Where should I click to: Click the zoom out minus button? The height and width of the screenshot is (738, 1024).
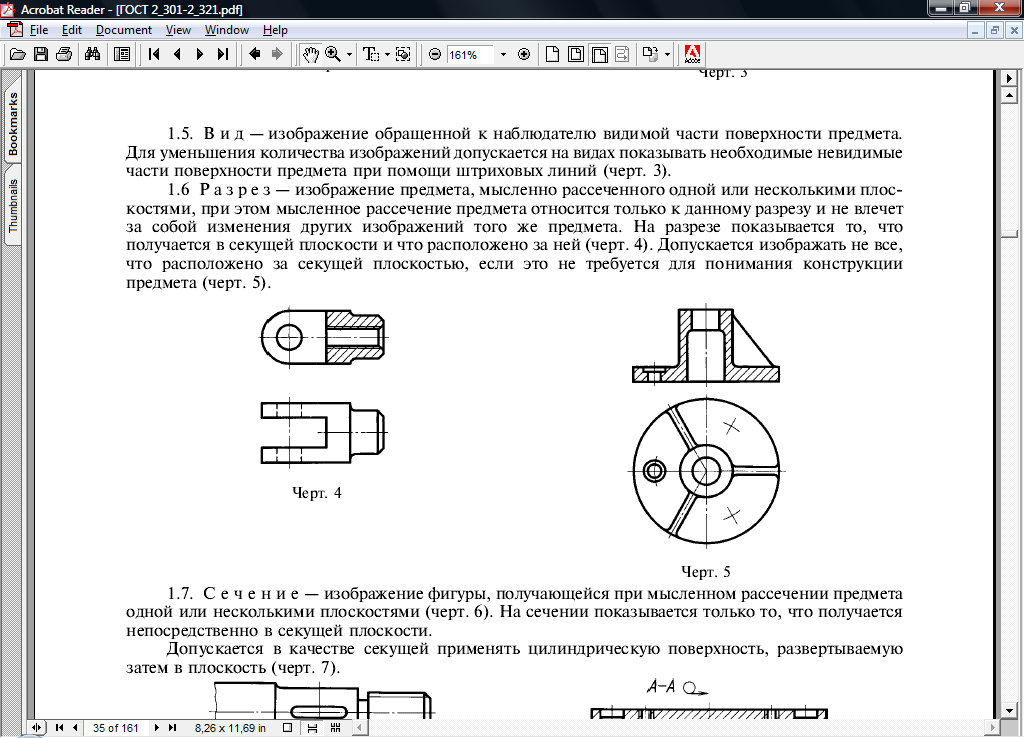point(435,55)
